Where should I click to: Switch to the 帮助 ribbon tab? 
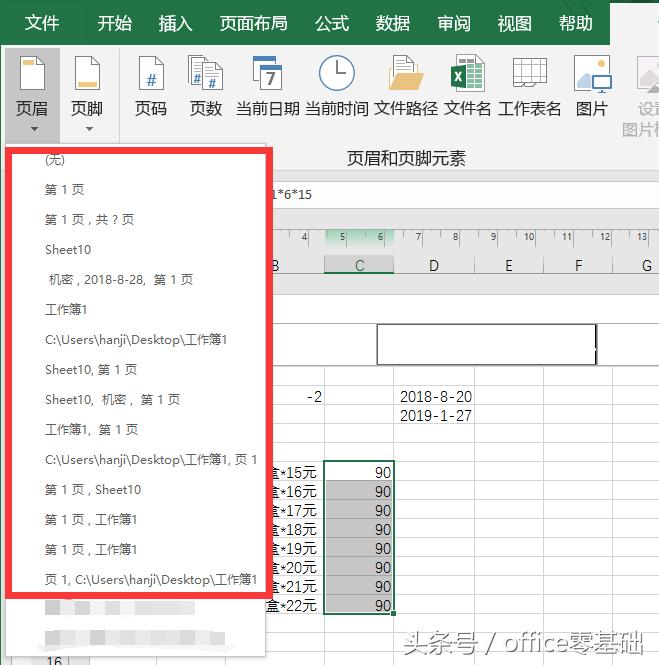click(575, 23)
